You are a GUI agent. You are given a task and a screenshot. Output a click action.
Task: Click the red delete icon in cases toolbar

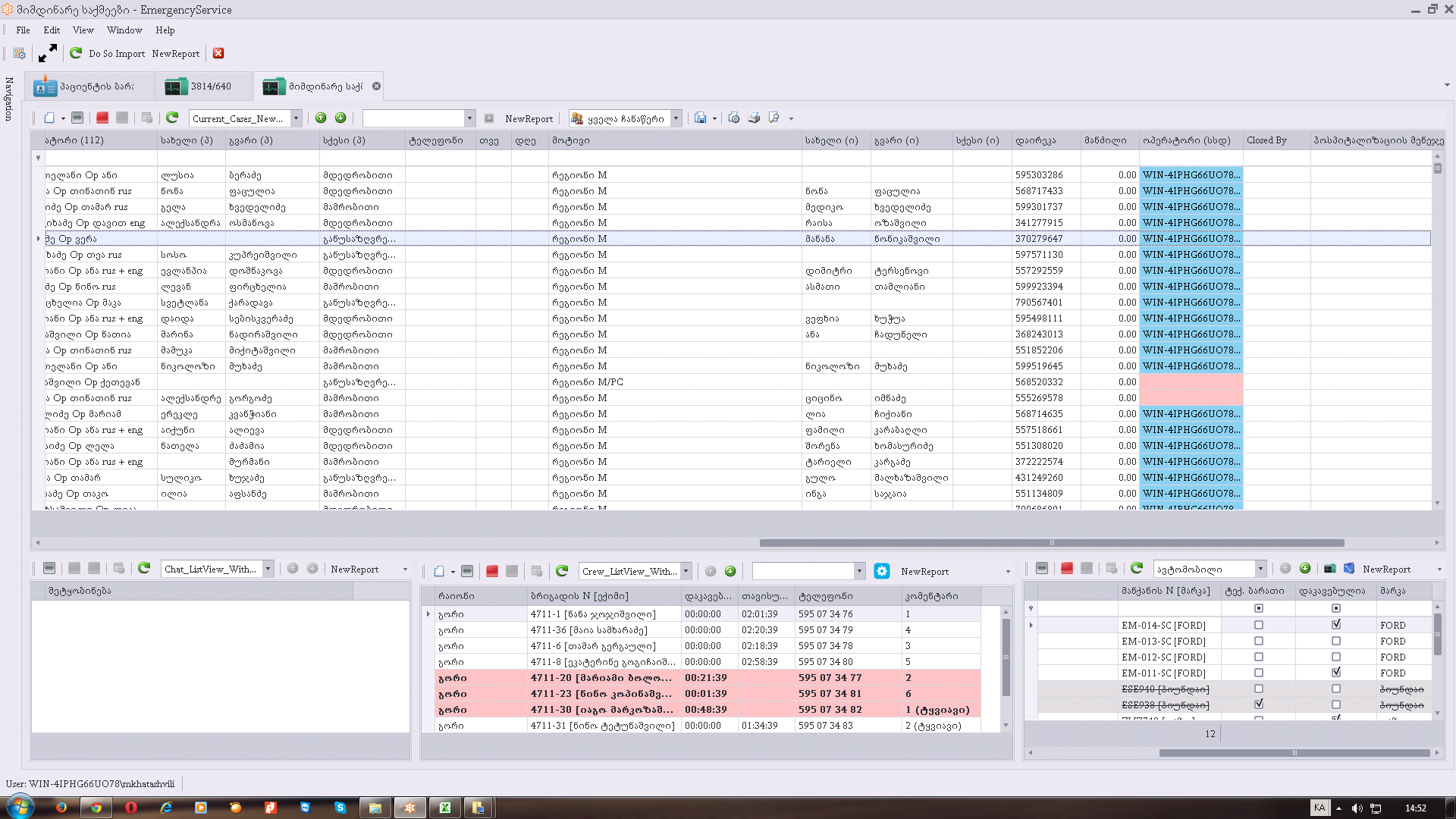pos(102,118)
